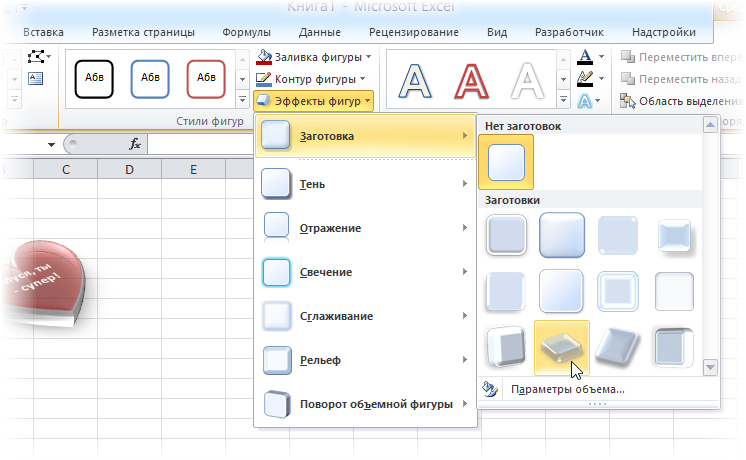Open the Вставка ribbon tab
Image resolution: width=746 pixels, height=460 pixels.
coord(43,32)
